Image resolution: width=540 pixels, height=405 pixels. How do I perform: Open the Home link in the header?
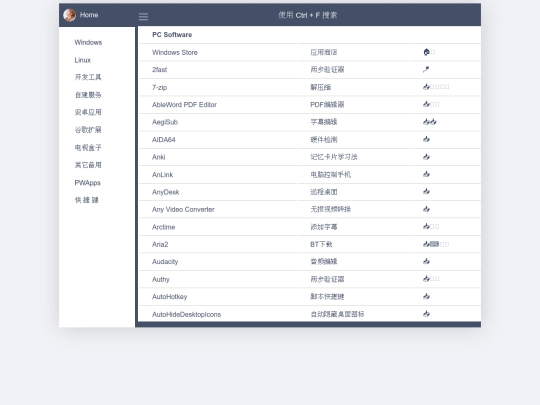tap(89, 15)
